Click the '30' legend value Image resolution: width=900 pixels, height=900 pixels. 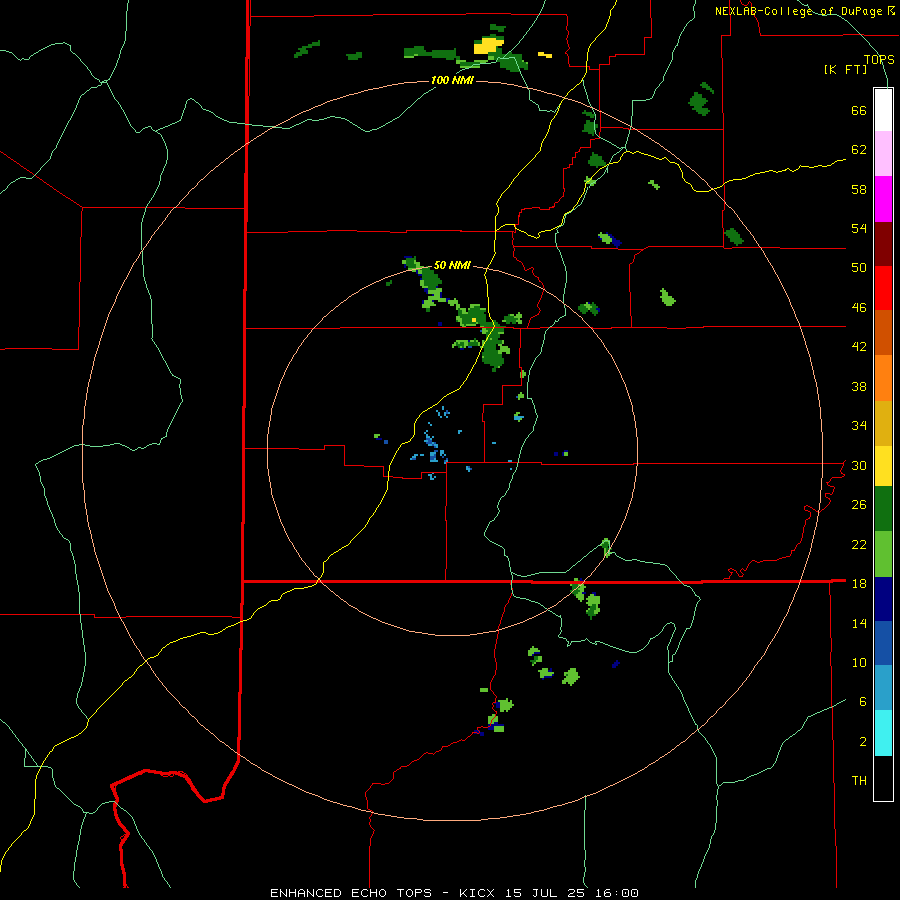coord(859,465)
